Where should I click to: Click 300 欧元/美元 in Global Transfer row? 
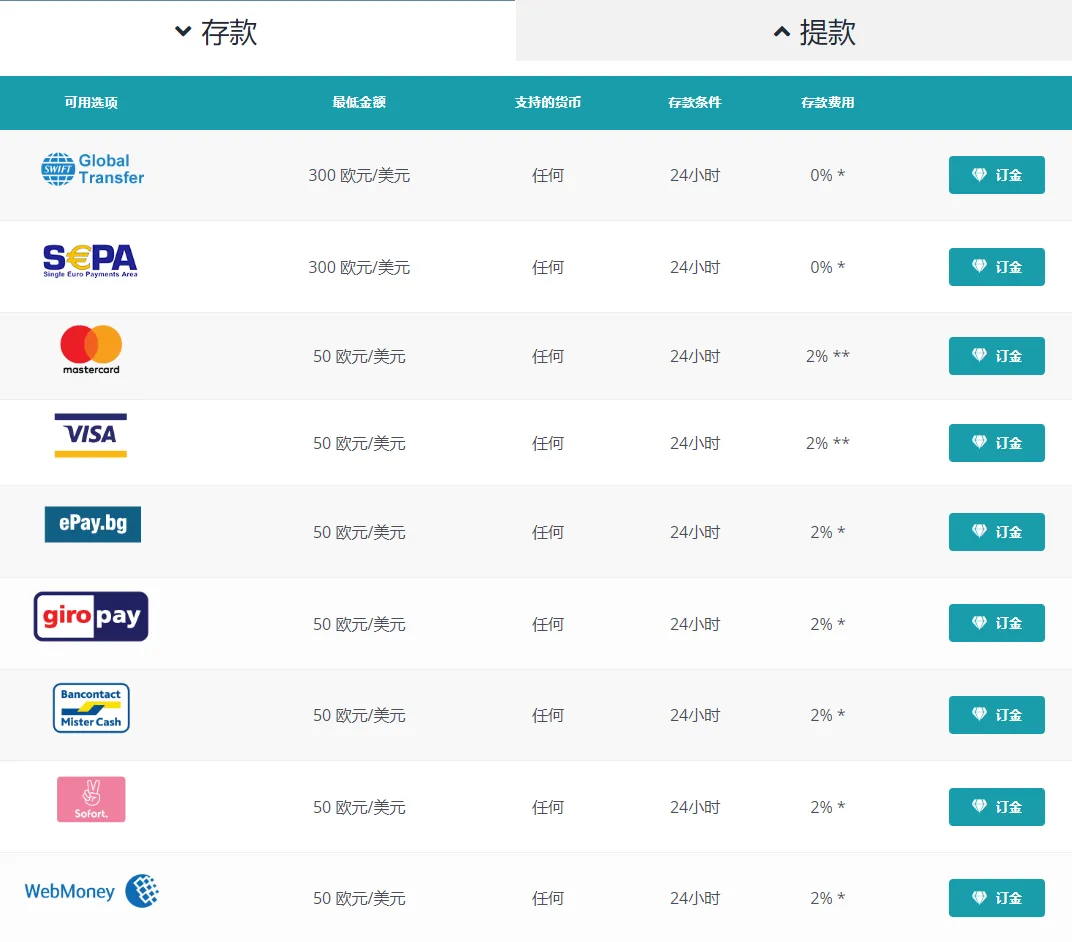(x=359, y=176)
